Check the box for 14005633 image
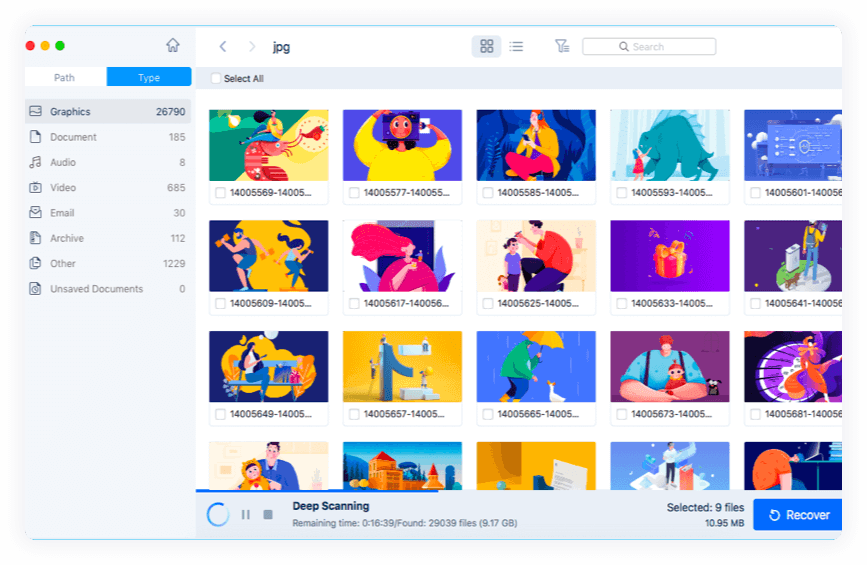This screenshot has width=867, height=565. 621,304
